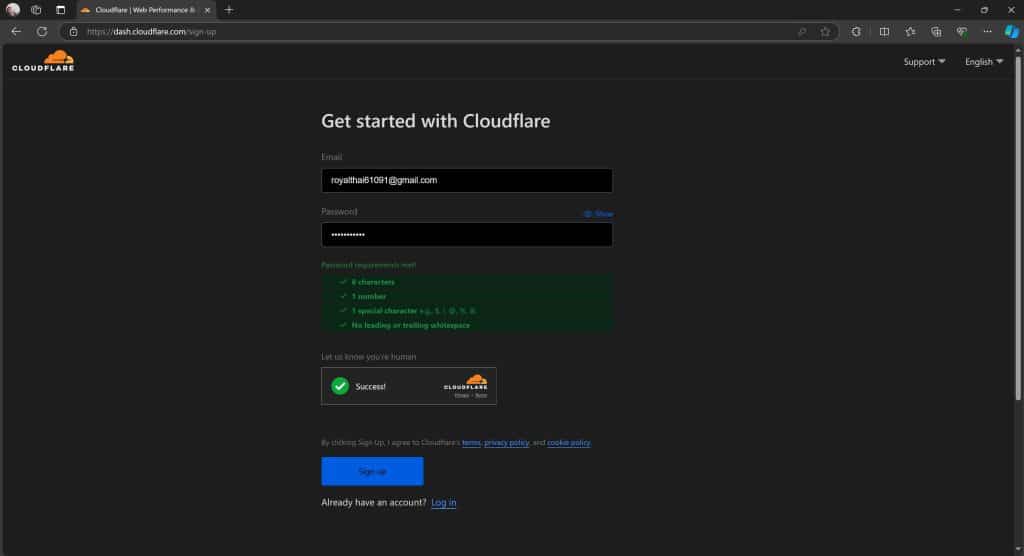Click the address bar URL
The height and width of the screenshot is (556, 1024).
coord(151,31)
